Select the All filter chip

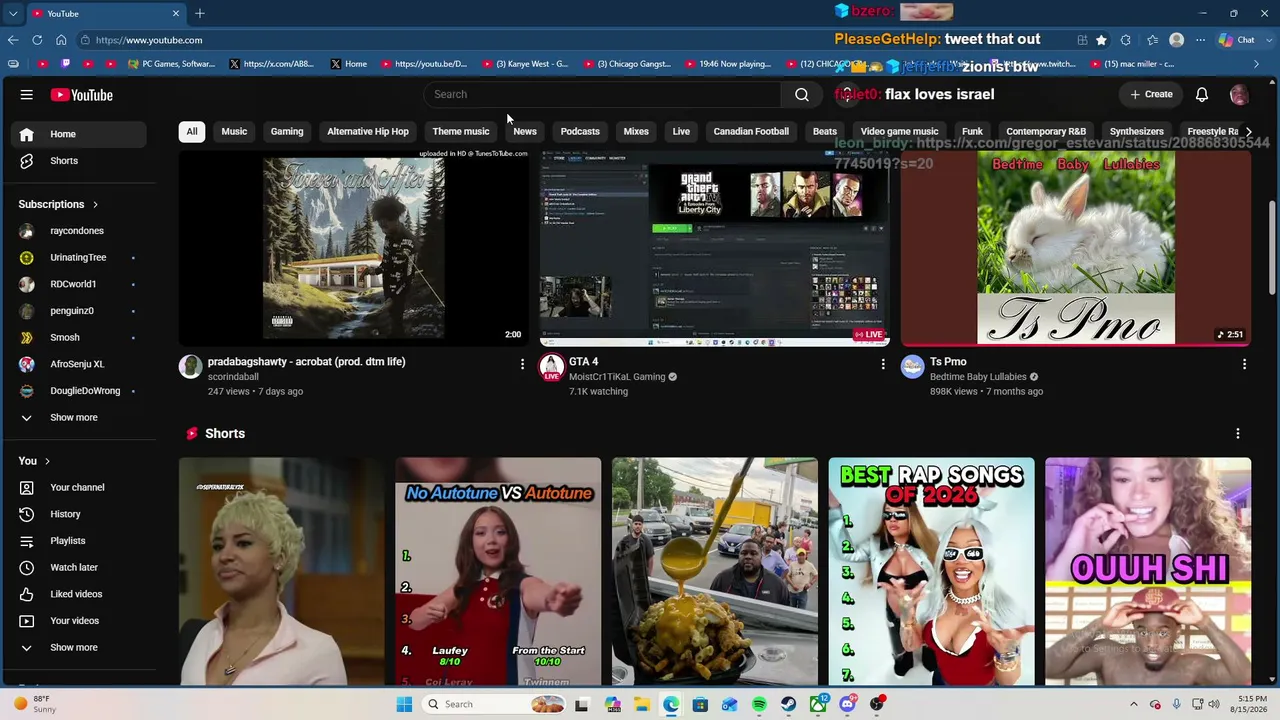click(192, 131)
